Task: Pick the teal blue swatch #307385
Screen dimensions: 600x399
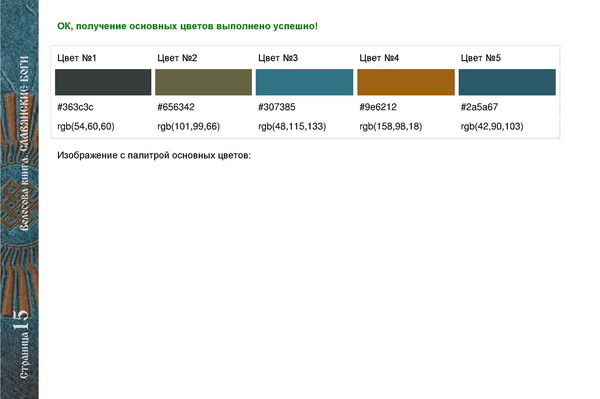Action: click(x=305, y=82)
